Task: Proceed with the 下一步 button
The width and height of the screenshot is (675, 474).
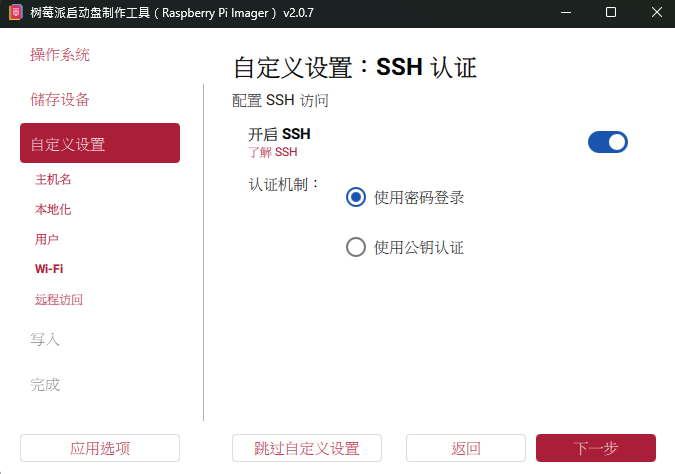Action: 596,448
